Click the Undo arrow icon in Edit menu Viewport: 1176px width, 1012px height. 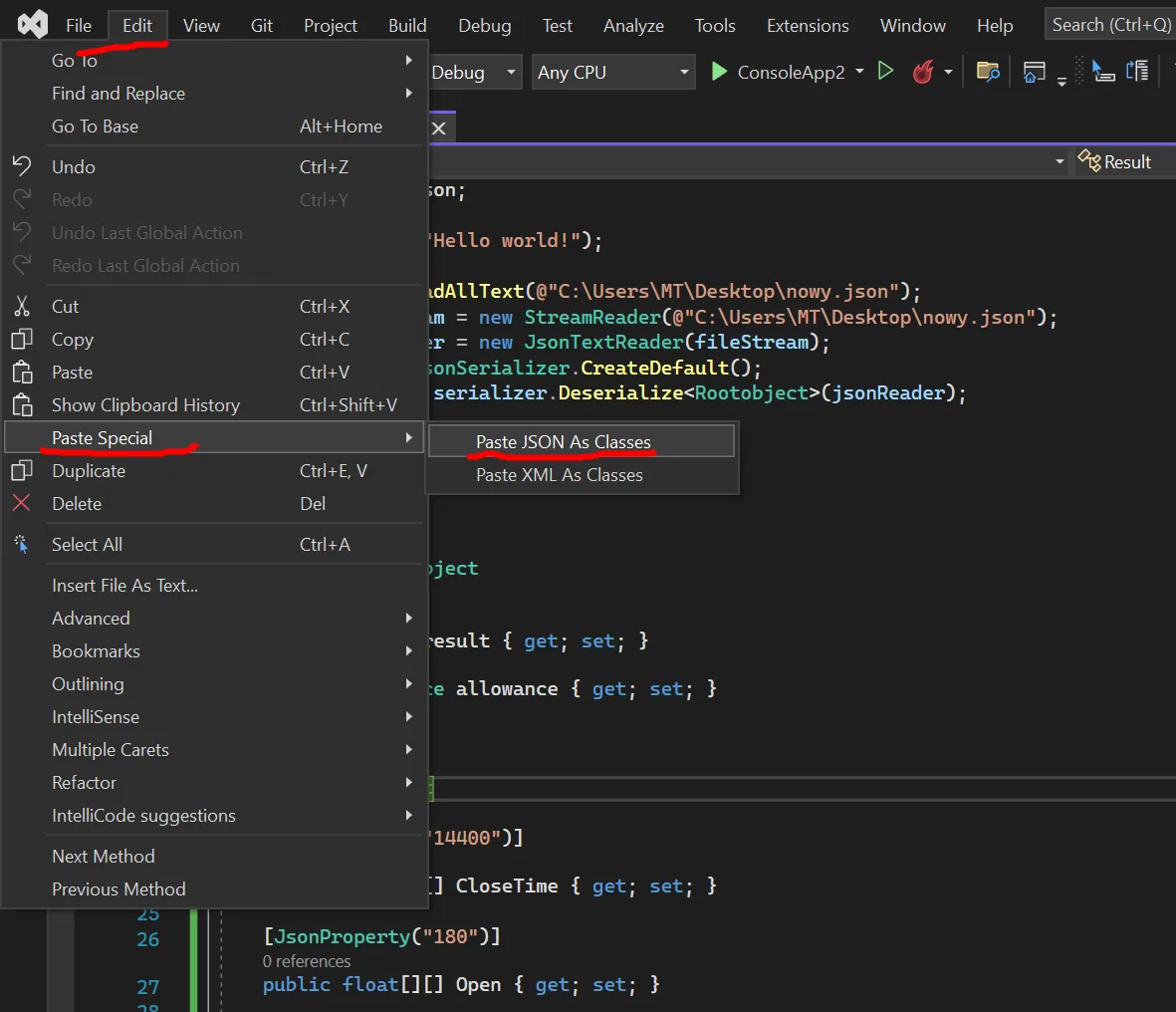22,166
